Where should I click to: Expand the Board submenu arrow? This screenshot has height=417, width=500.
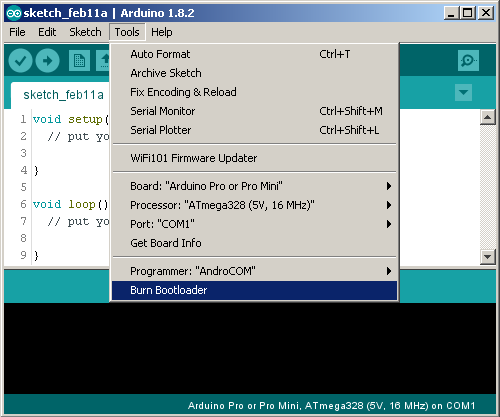click(x=389, y=186)
